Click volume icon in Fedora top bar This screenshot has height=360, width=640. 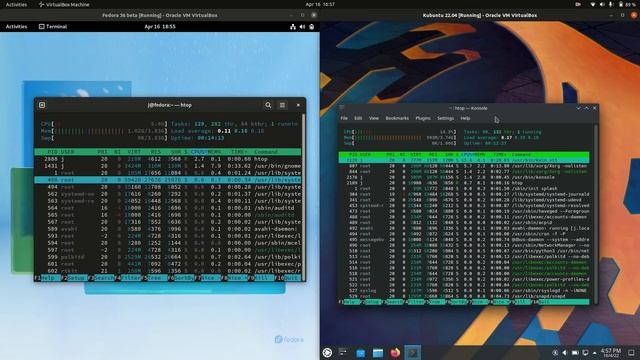point(302,27)
